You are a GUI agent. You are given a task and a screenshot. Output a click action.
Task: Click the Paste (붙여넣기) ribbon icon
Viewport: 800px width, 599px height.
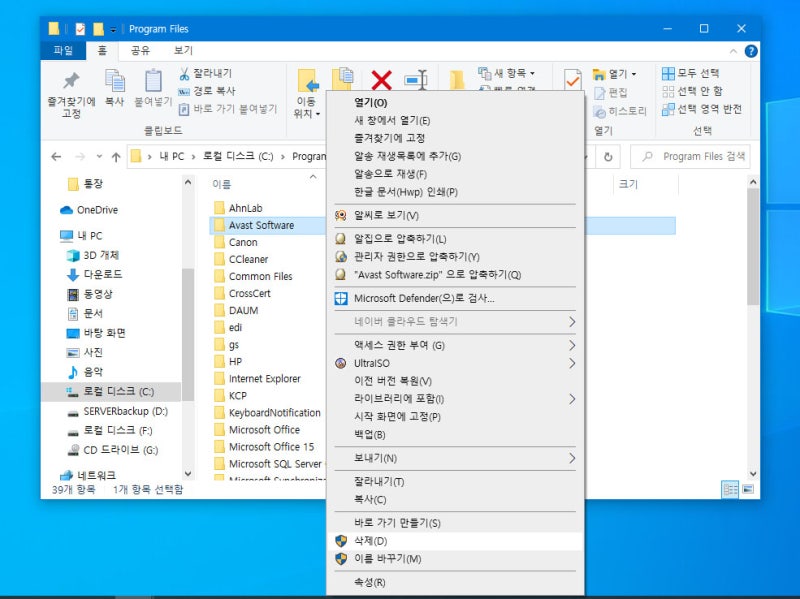click(153, 82)
